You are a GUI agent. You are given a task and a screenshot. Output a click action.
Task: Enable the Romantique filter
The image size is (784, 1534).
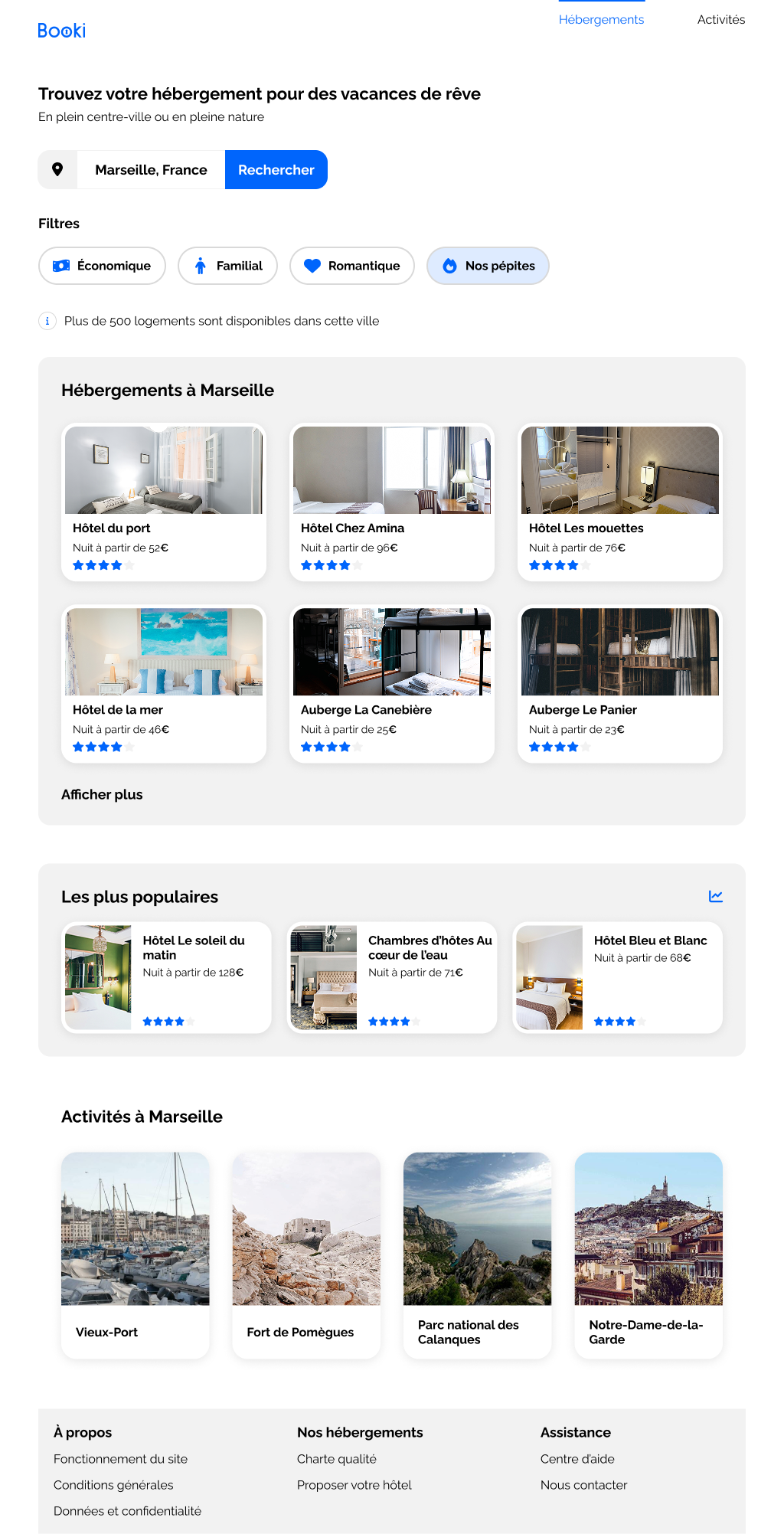(x=351, y=266)
